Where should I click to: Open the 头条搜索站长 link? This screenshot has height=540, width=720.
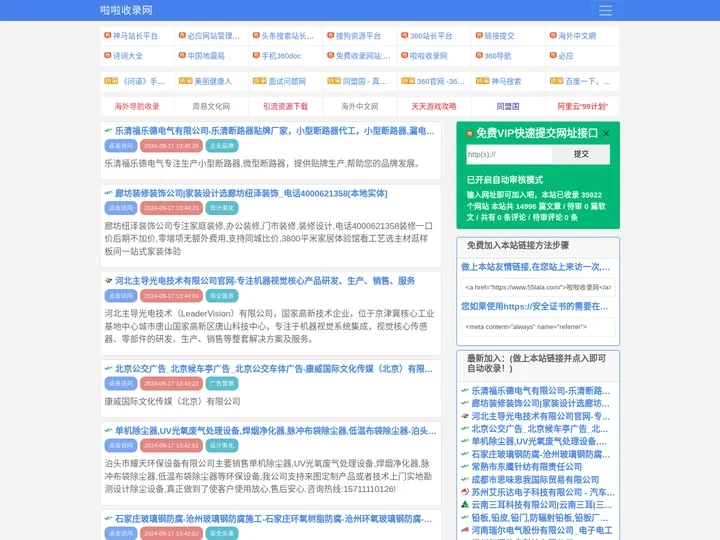coord(287,36)
